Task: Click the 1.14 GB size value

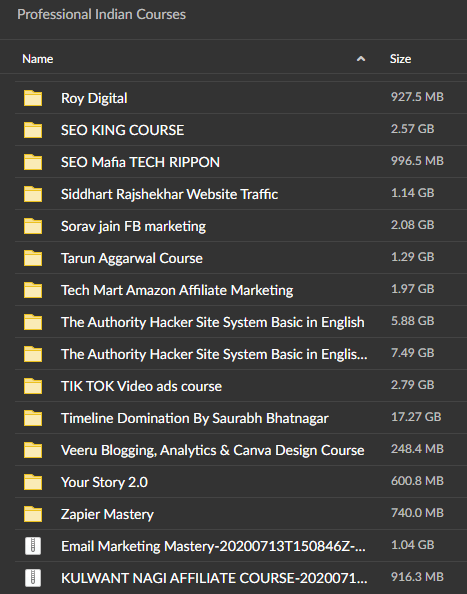Action: (x=412, y=192)
